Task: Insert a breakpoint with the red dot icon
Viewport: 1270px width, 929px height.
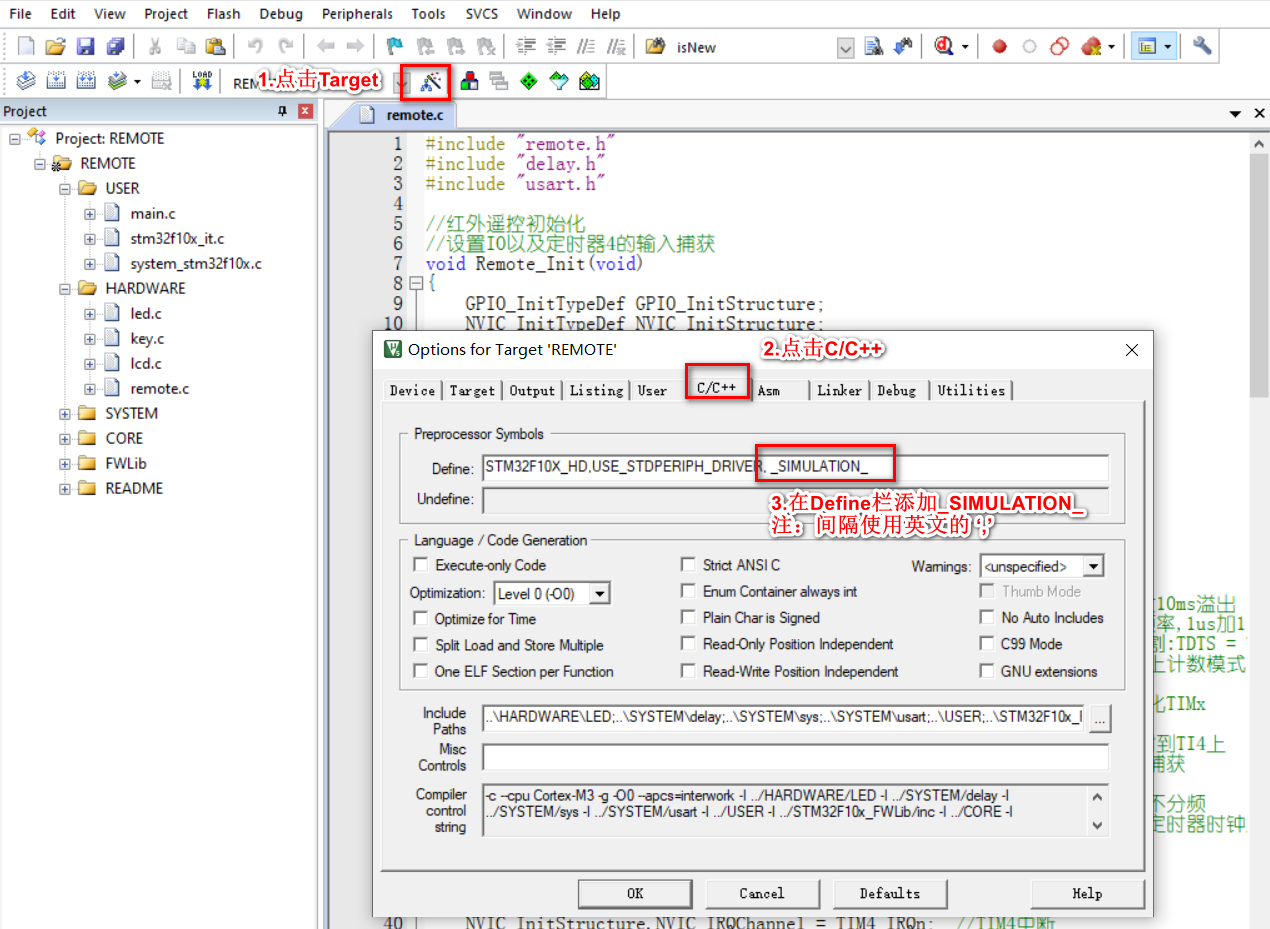Action: [999, 46]
